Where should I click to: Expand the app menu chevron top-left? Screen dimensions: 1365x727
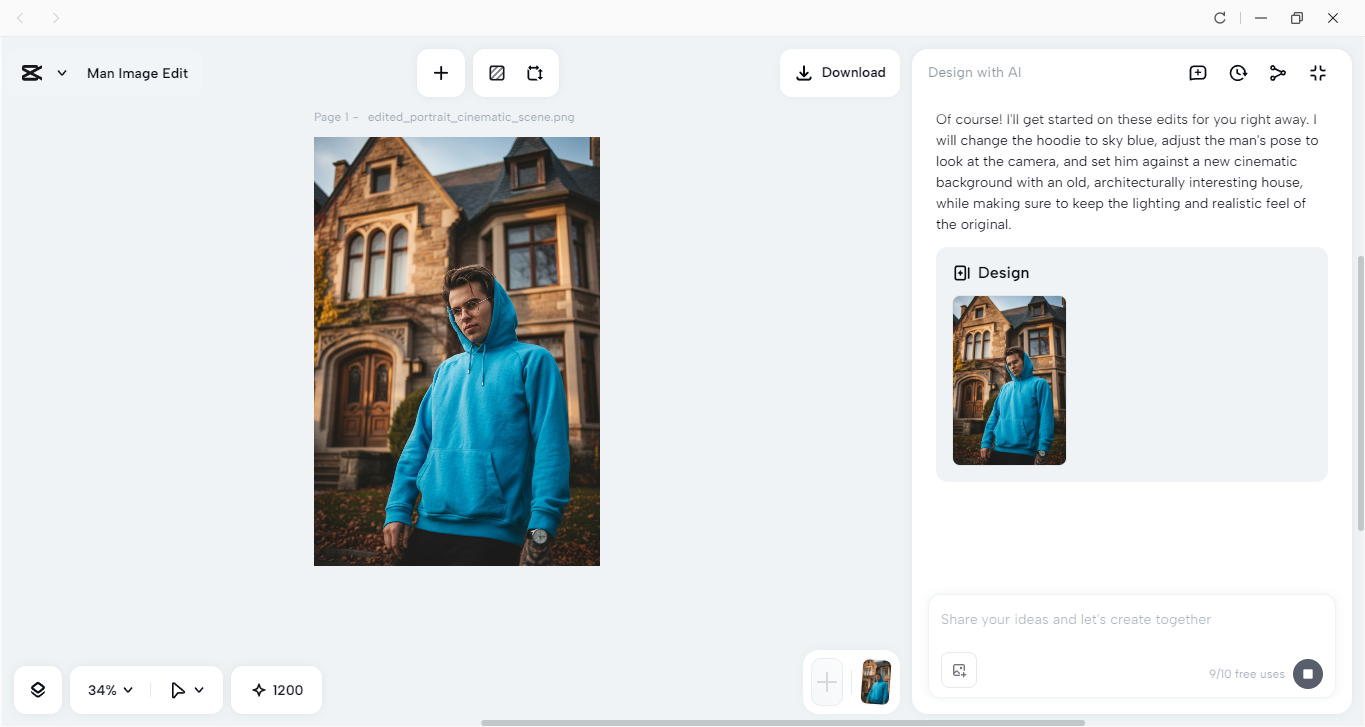(62, 72)
